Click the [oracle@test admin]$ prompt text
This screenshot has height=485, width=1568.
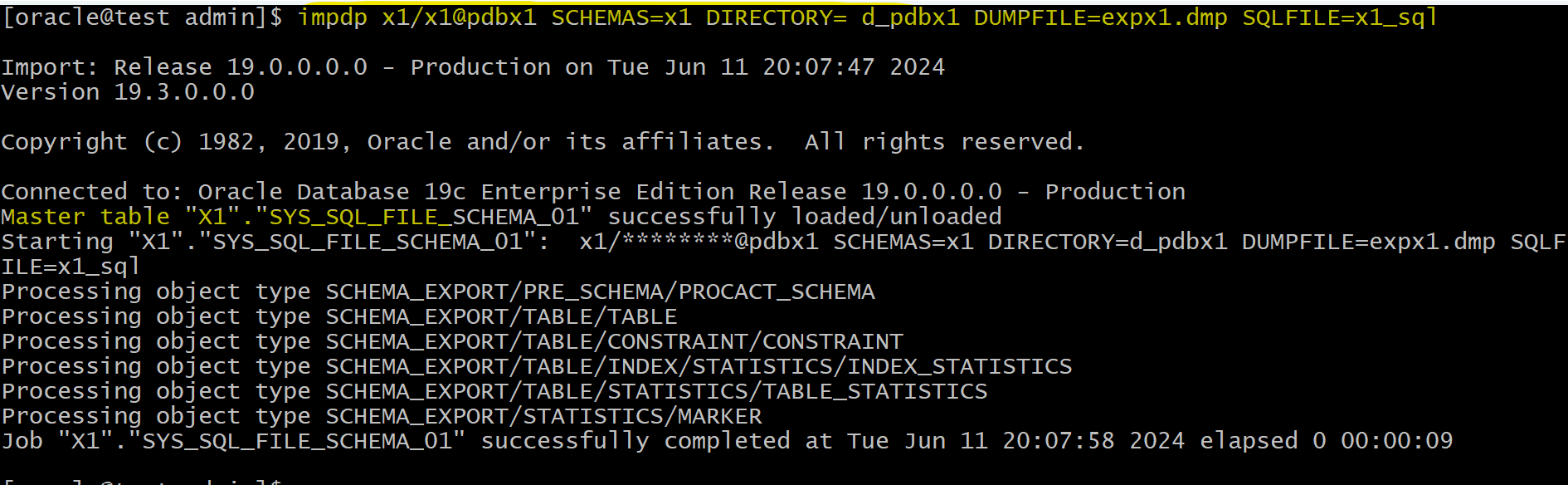143,17
